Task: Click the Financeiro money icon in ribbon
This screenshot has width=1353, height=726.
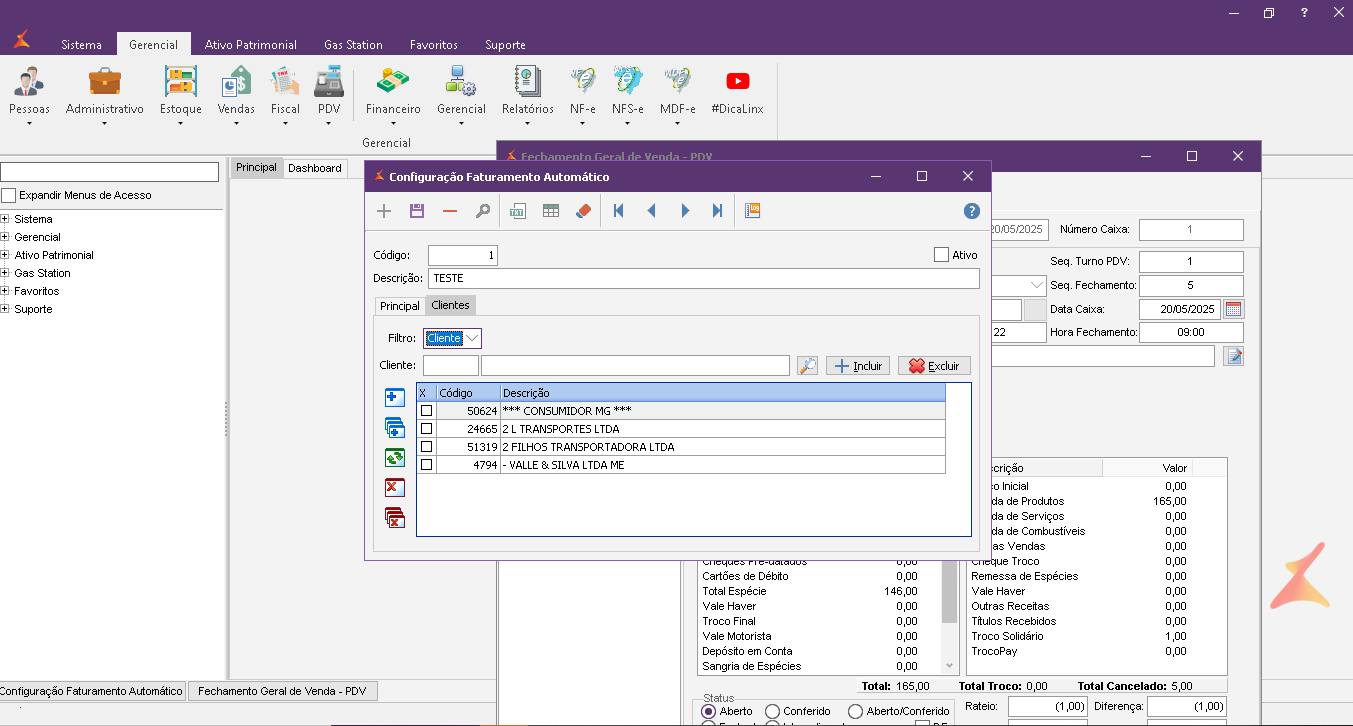Action: pos(393,83)
